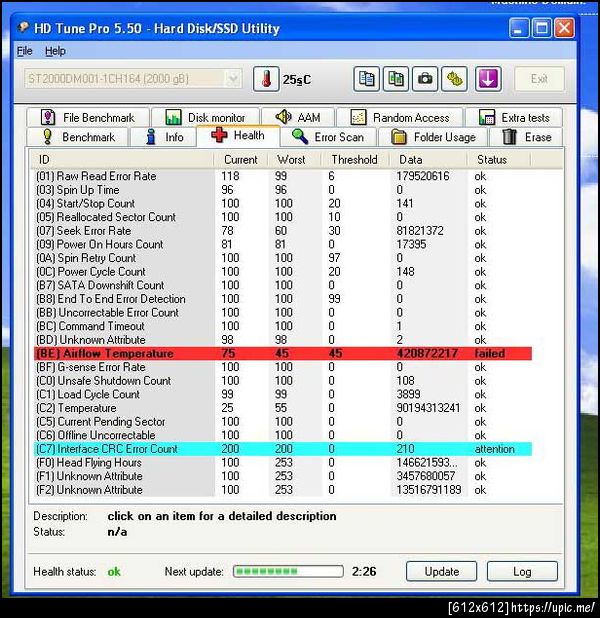Open the Error Scan tab
600x618 pixels.
(x=329, y=137)
